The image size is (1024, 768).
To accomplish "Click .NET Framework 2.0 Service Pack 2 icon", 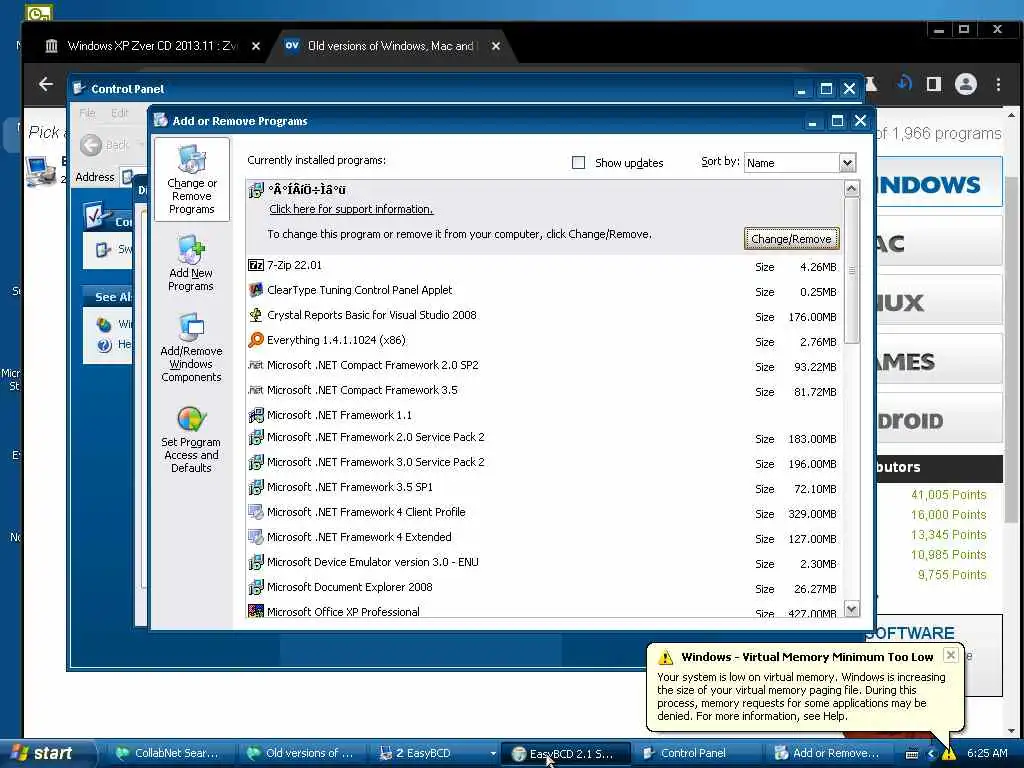I will click(x=256, y=438).
